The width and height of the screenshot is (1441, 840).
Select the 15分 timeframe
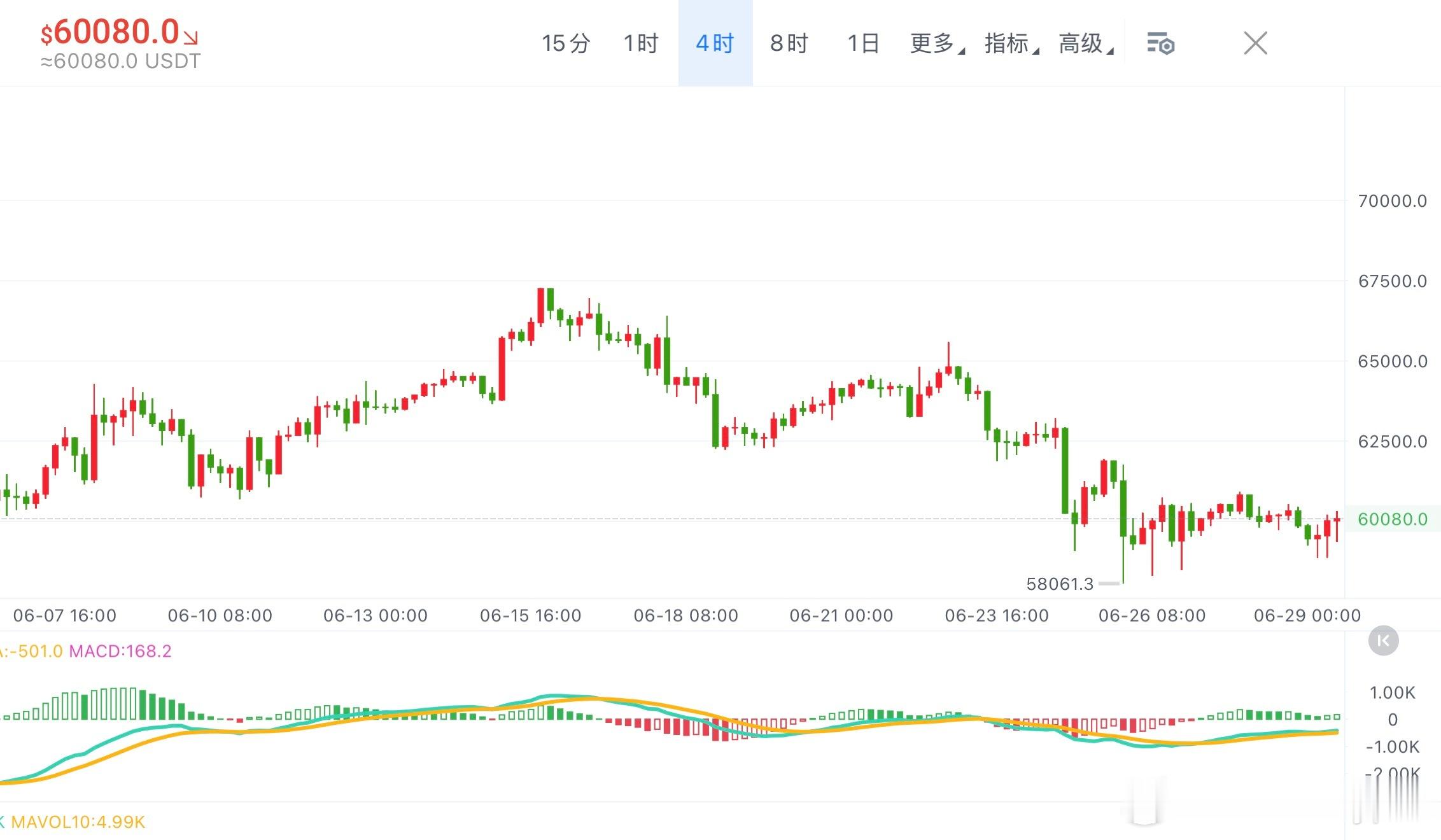tap(566, 43)
